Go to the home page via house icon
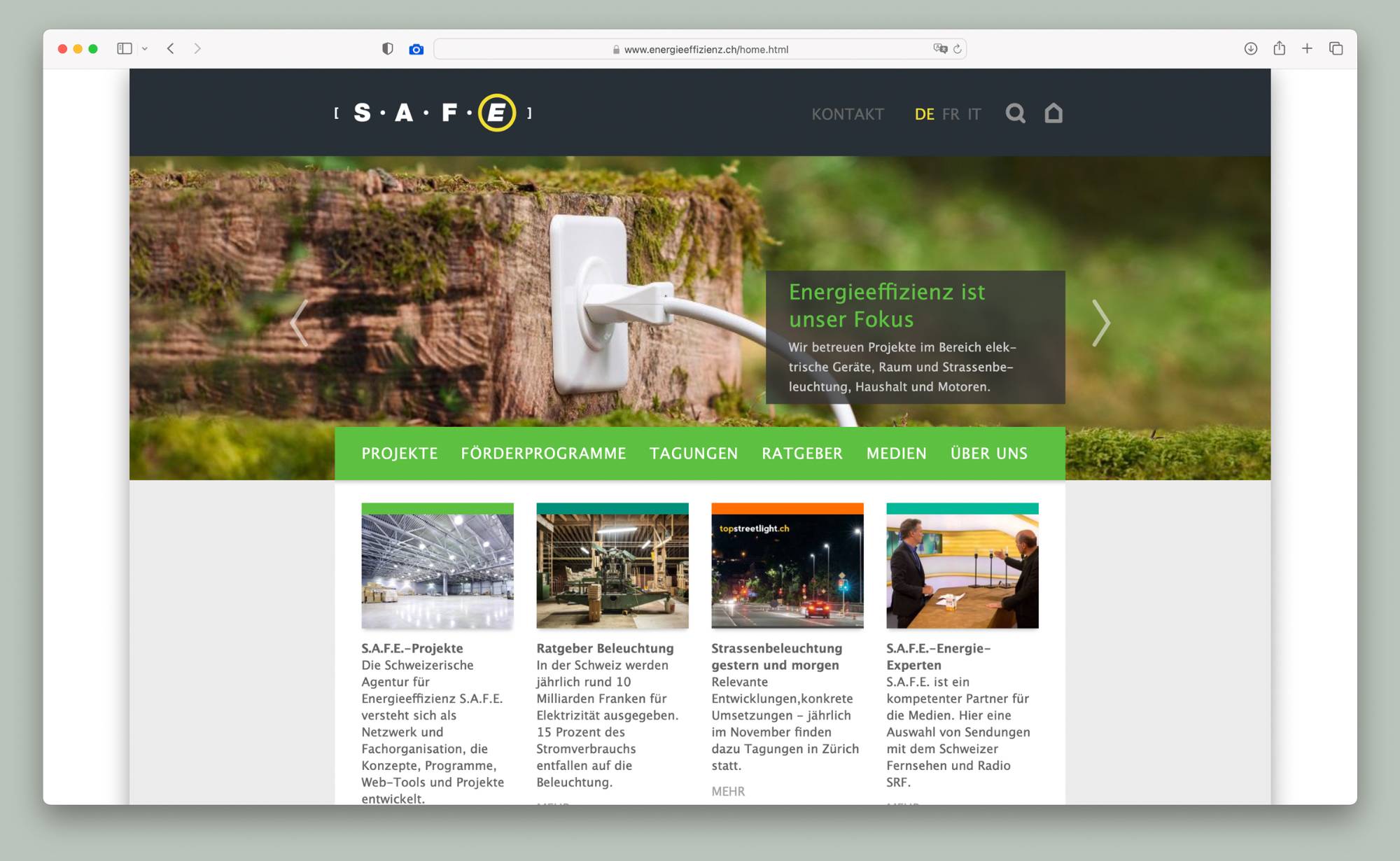 (x=1053, y=113)
